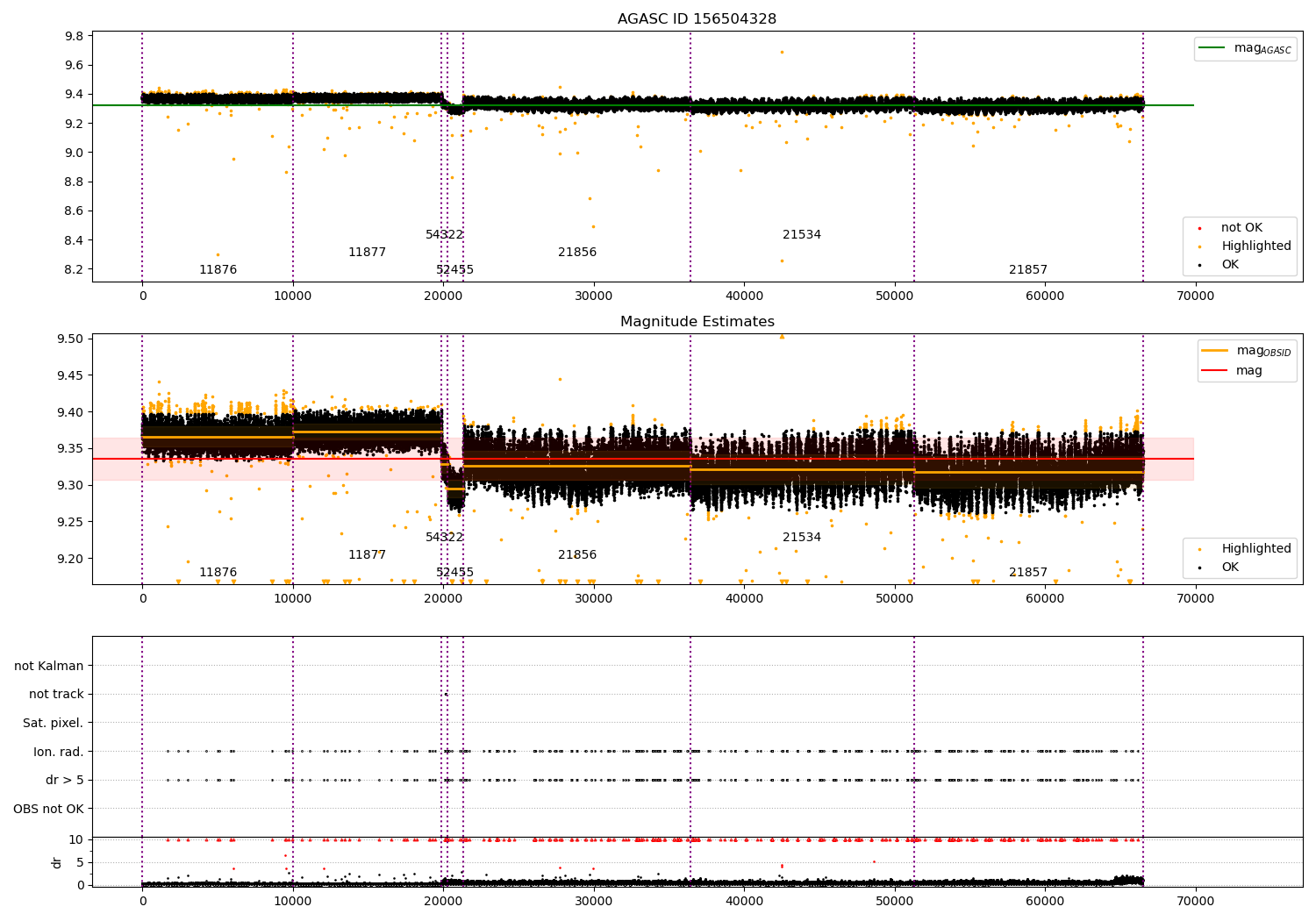Screen dimensions: 1316x921
Task: Click 'OK' legend marker in the middle plot
Action: click(1199, 568)
